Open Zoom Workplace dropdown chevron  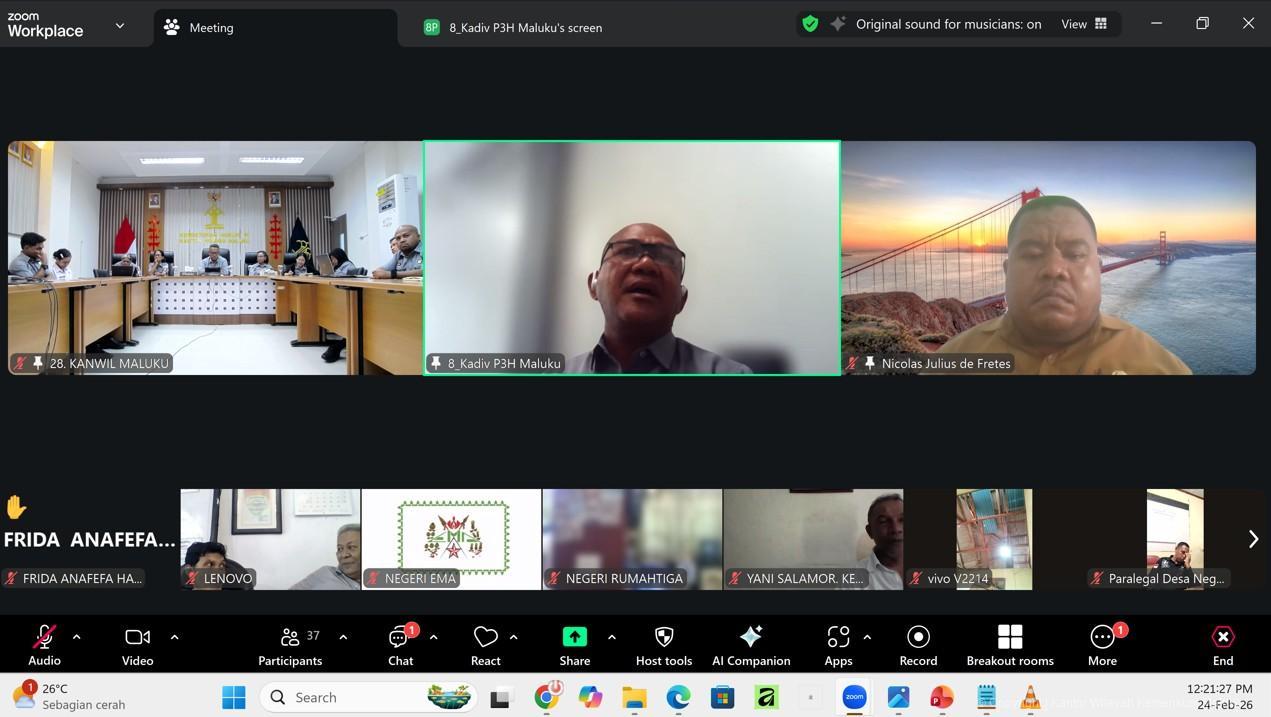[120, 26]
